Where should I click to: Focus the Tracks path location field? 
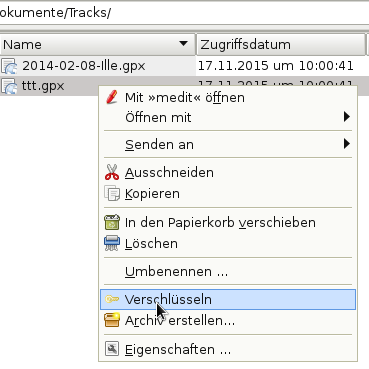point(184,13)
